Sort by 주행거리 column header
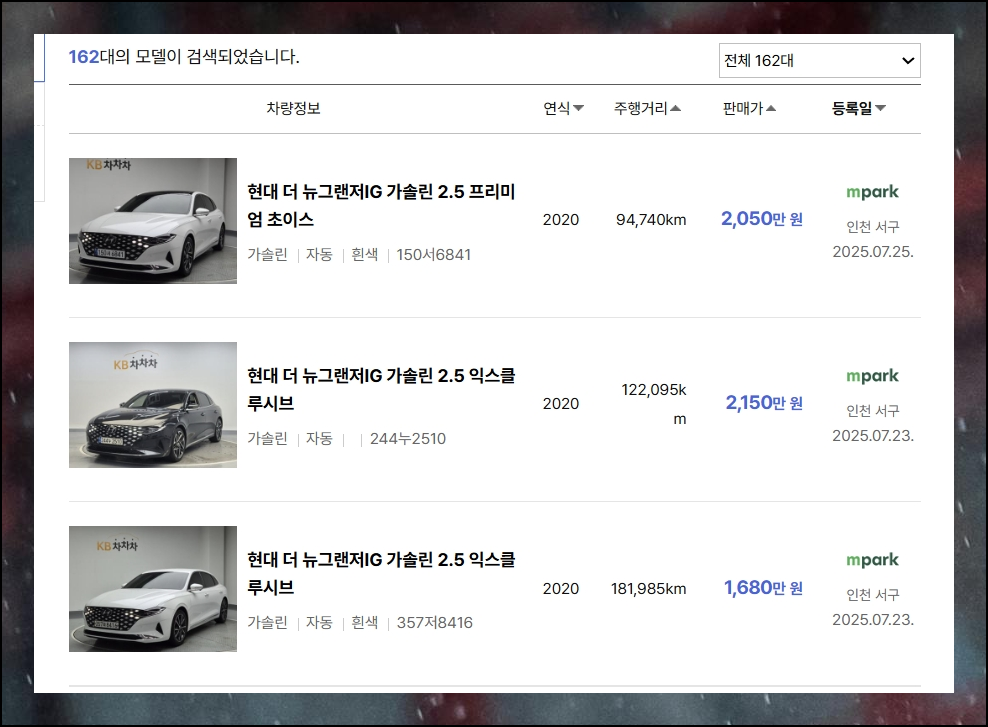Screen dimensions: 988x727 (647, 108)
